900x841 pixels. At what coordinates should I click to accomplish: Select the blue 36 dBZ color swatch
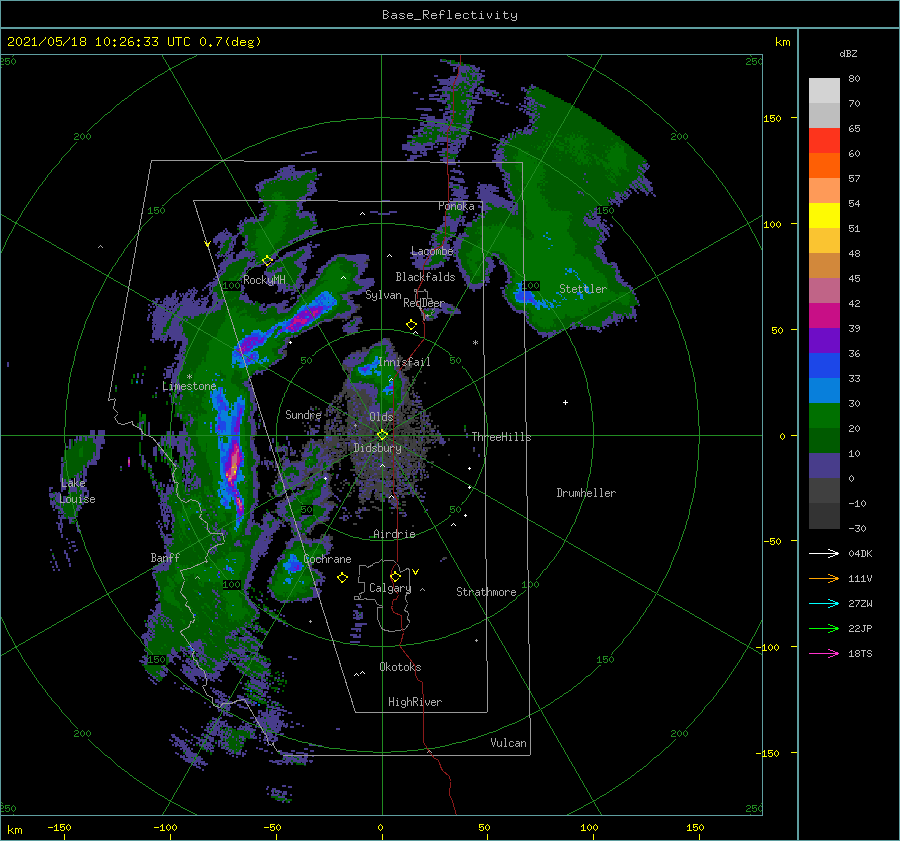coord(824,365)
